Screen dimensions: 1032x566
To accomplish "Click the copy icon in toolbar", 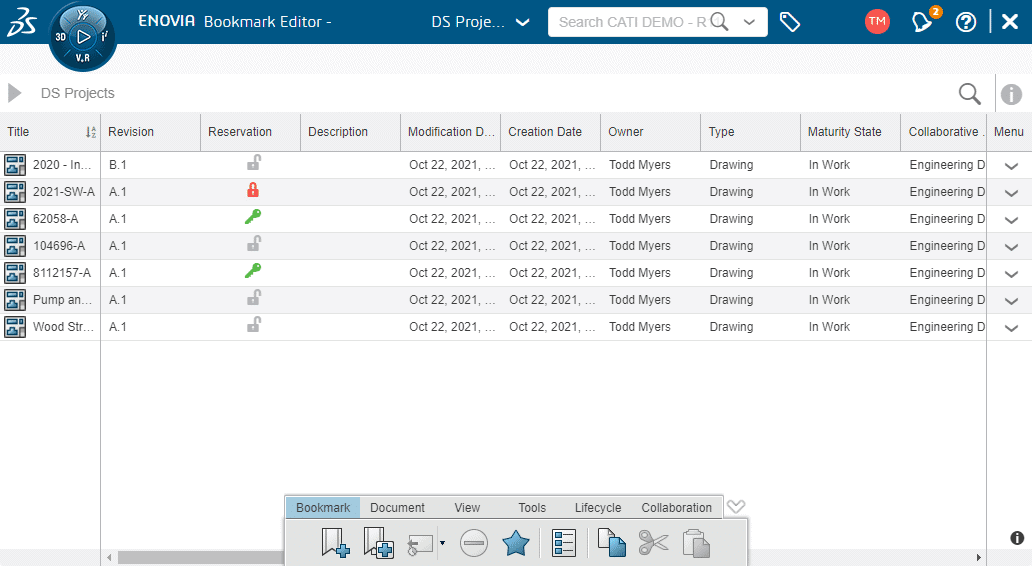I will 611,543.
